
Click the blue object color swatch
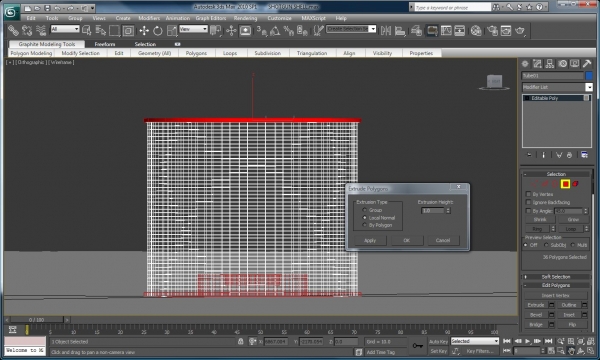point(589,76)
